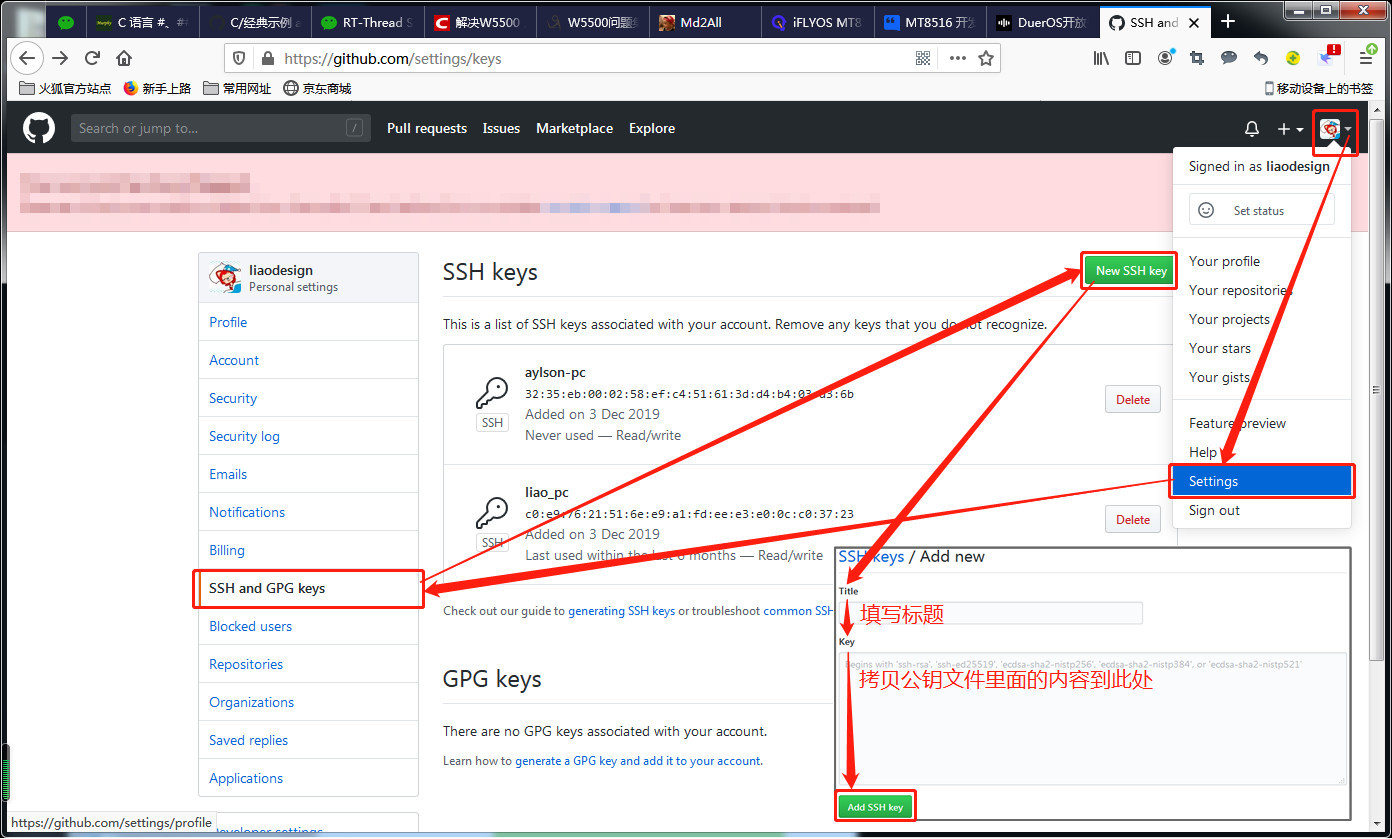
Task: Bookmark this page with star icon
Action: [x=986, y=58]
